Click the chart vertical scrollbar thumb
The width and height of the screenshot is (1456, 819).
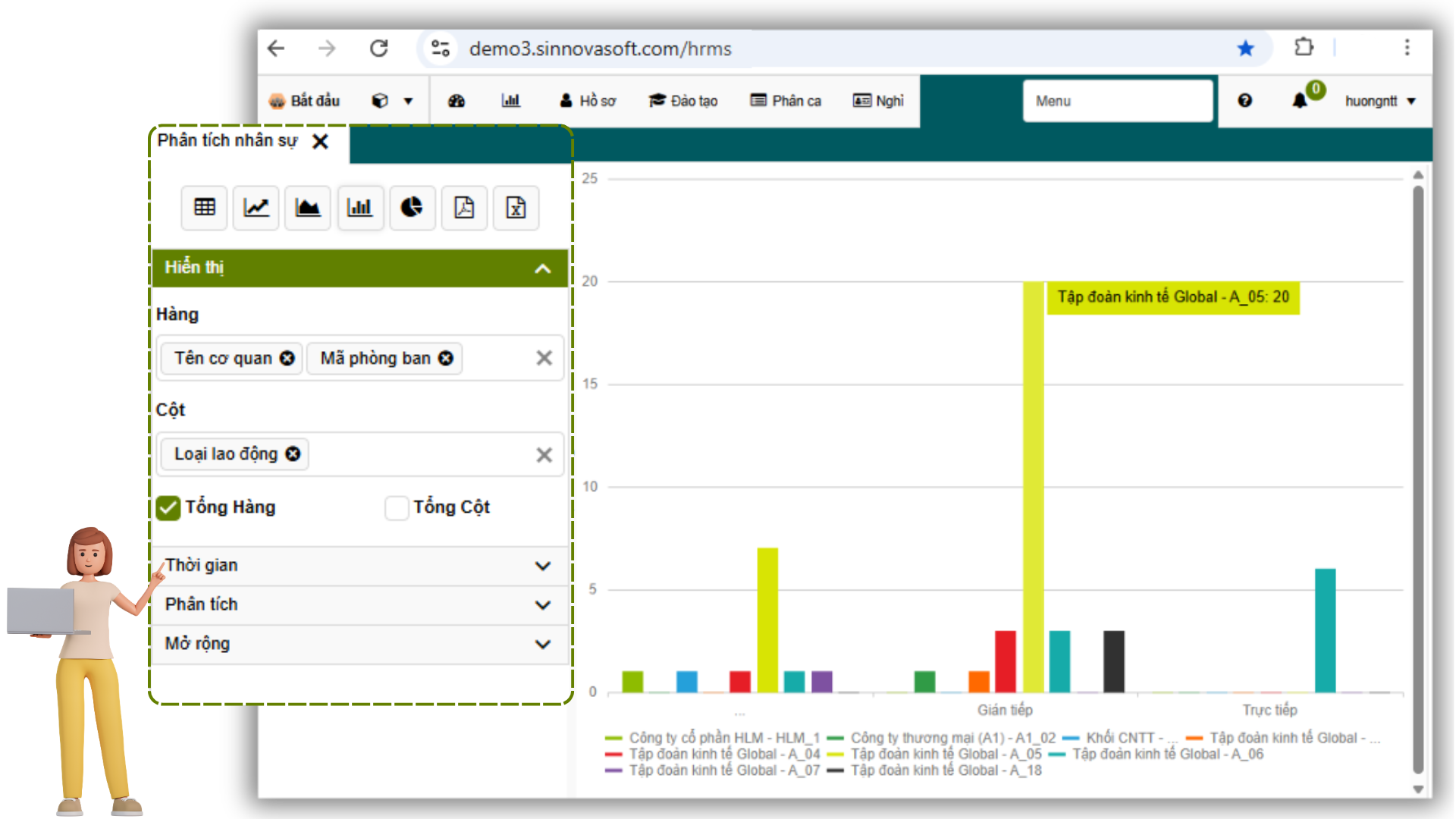(1417, 479)
